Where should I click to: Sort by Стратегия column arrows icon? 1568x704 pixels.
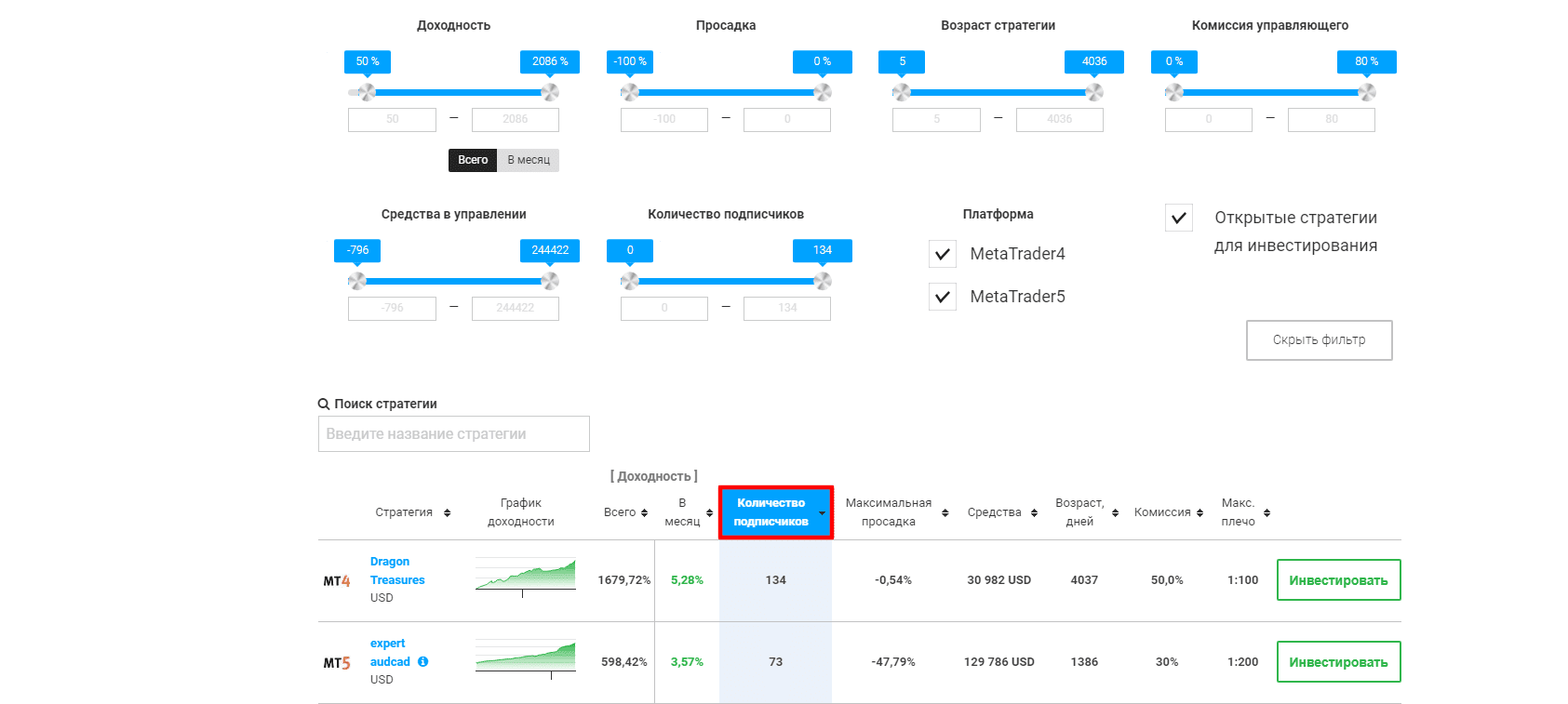click(x=448, y=512)
